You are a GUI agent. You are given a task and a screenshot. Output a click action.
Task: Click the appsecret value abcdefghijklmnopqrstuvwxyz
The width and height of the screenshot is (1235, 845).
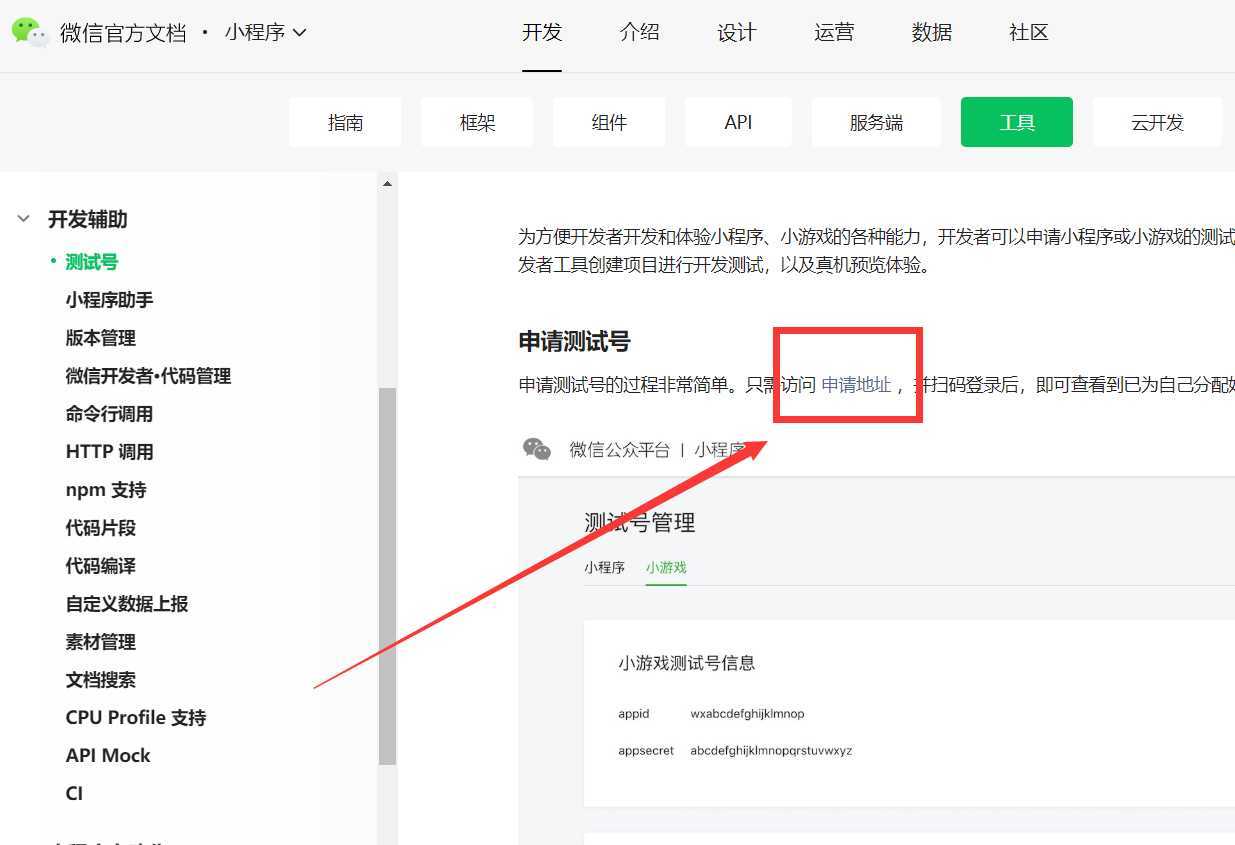(x=771, y=750)
